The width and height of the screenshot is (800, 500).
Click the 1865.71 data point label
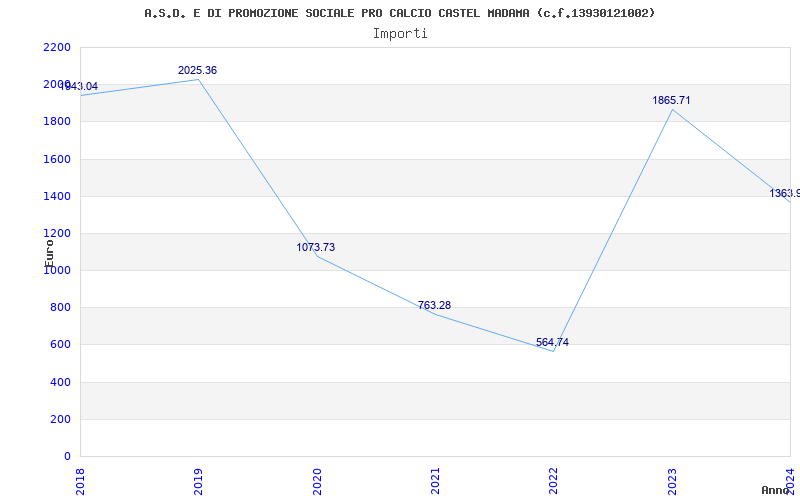coord(671,101)
